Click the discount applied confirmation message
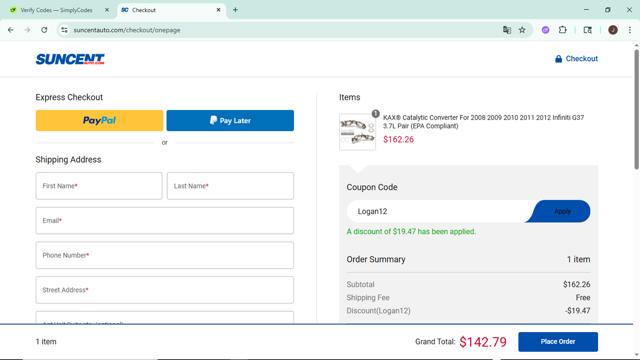 (x=411, y=231)
